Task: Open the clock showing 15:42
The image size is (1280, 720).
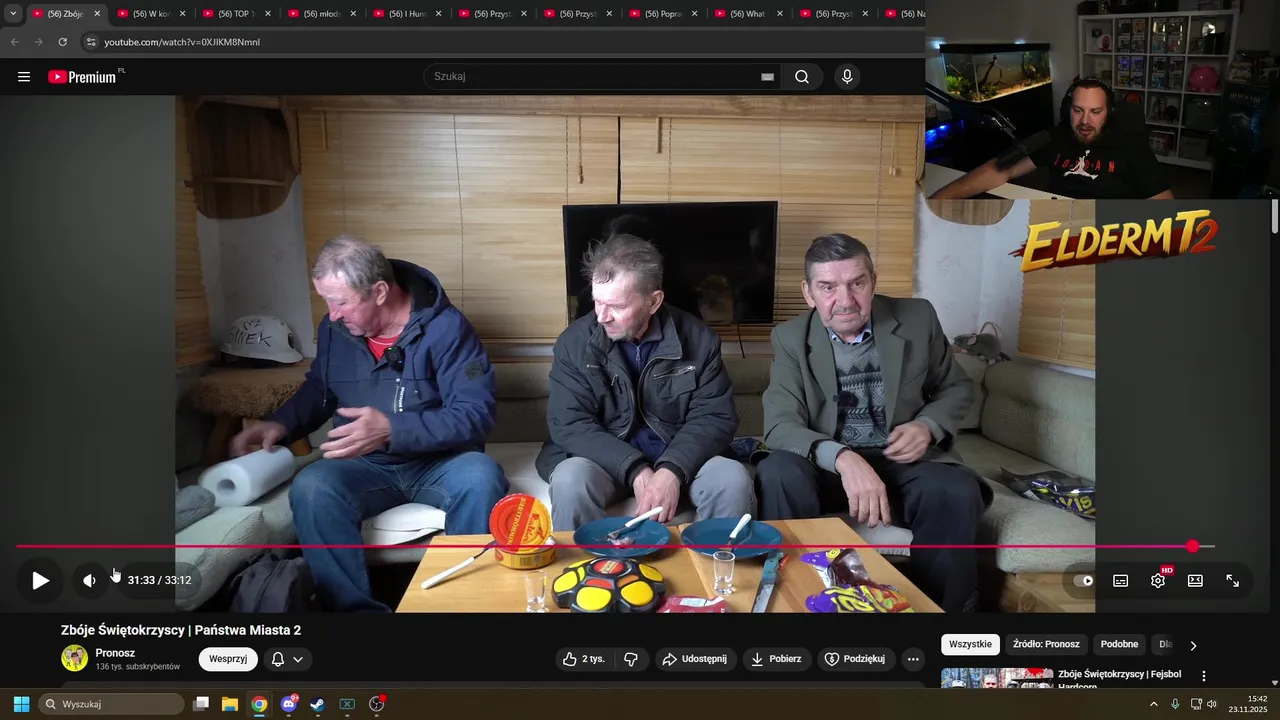Action: (x=1248, y=704)
